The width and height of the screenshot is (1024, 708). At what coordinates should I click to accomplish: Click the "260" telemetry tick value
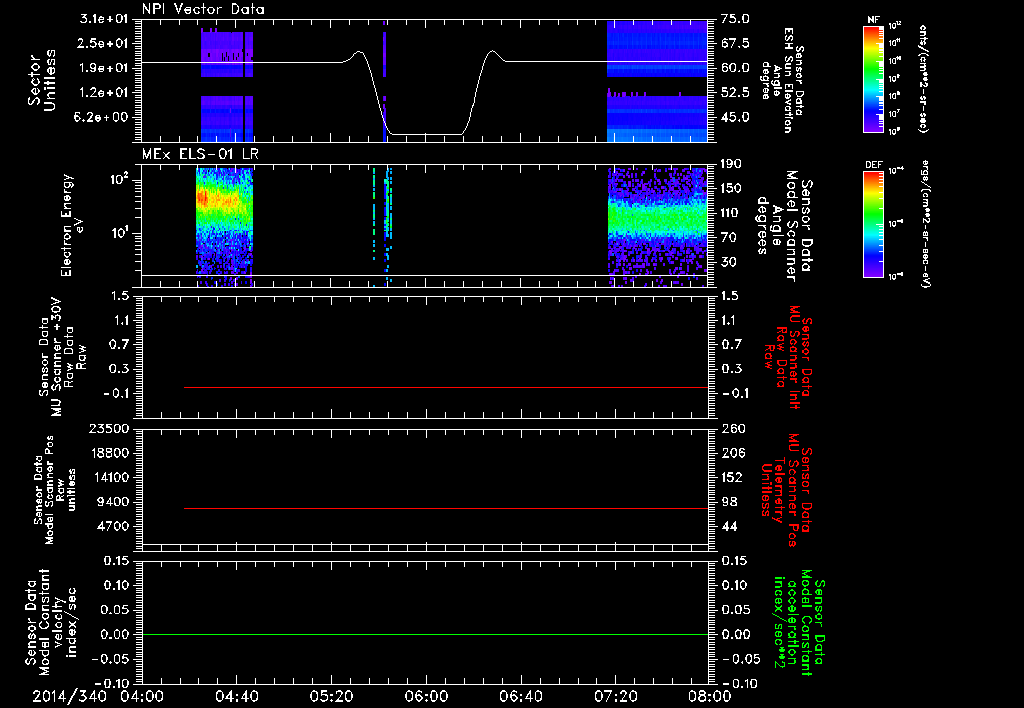(732, 428)
